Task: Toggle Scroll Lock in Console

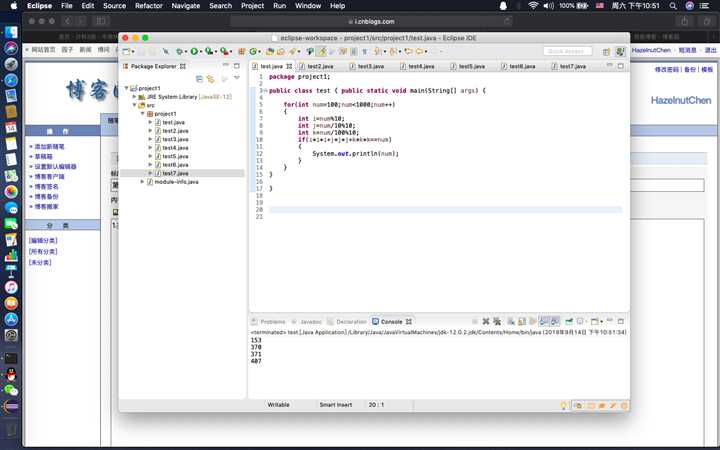Action: coord(522,321)
